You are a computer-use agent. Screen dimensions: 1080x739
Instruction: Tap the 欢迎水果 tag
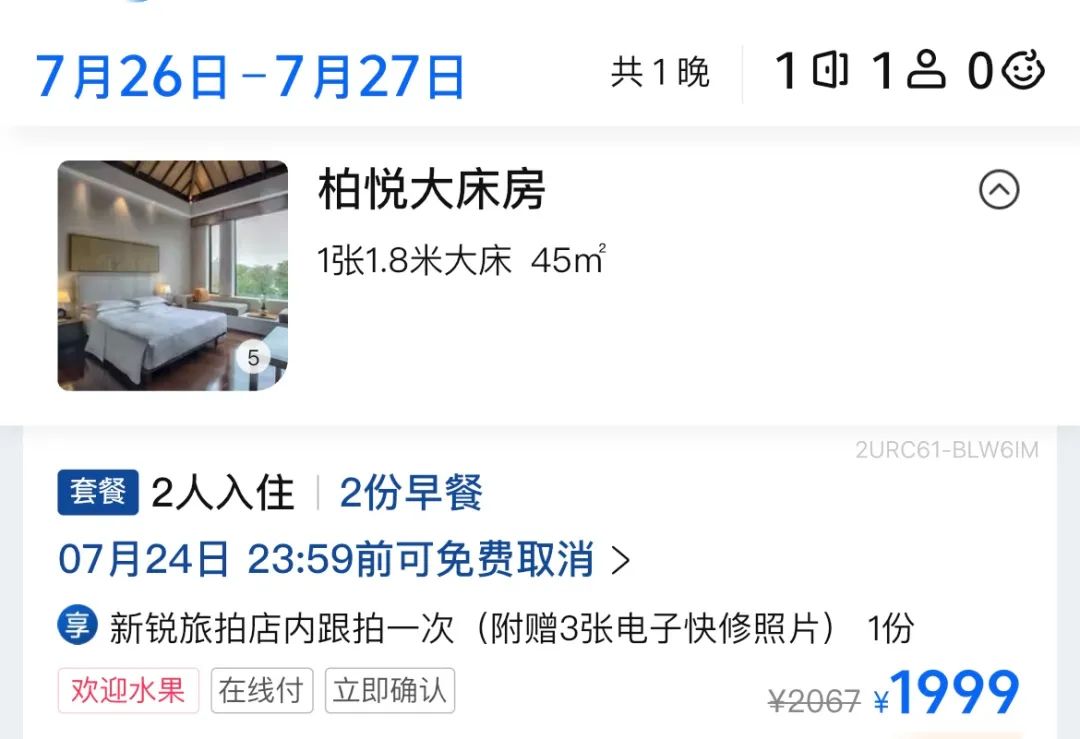click(x=128, y=690)
